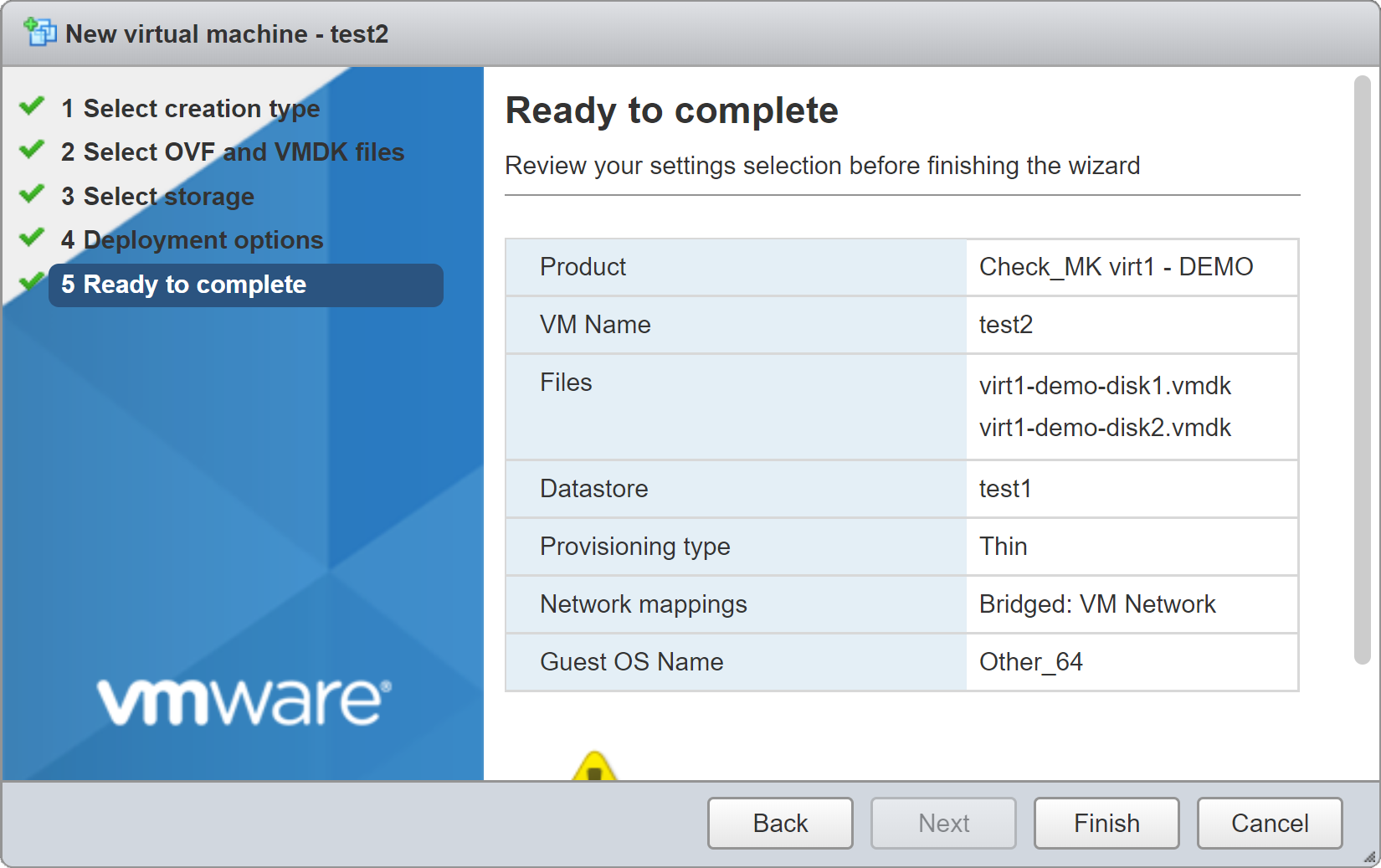Click the VMware logo in the sidebar
The image size is (1381, 868).
(x=243, y=699)
